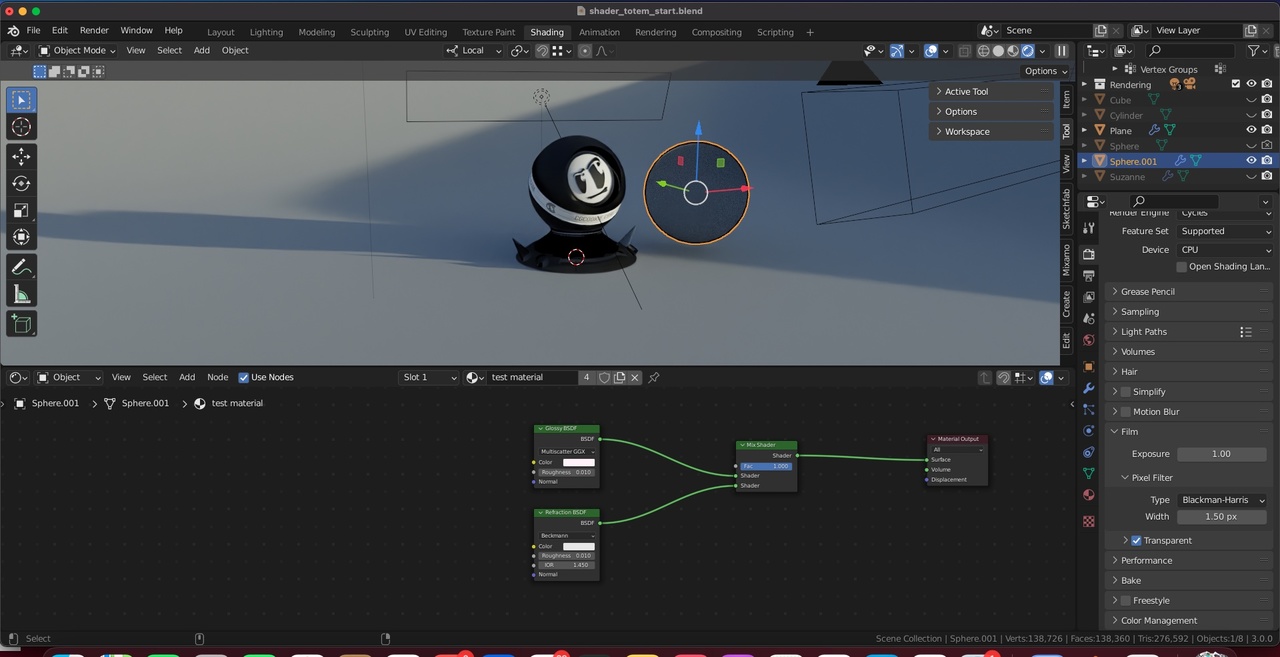Open the Blackman-Harris filter type dropdown
Viewport: 1280px width, 657px height.
[x=1223, y=500]
